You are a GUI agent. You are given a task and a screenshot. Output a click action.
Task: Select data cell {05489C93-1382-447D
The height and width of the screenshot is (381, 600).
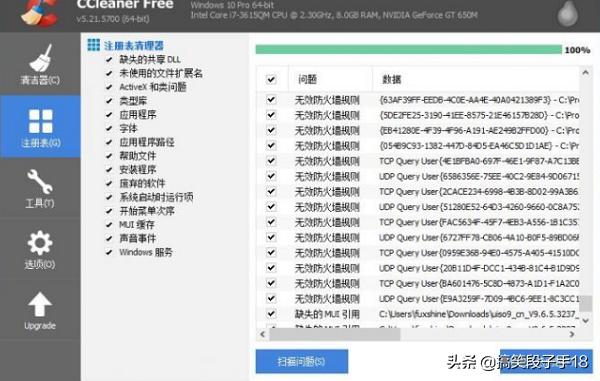[x=479, y=146]
